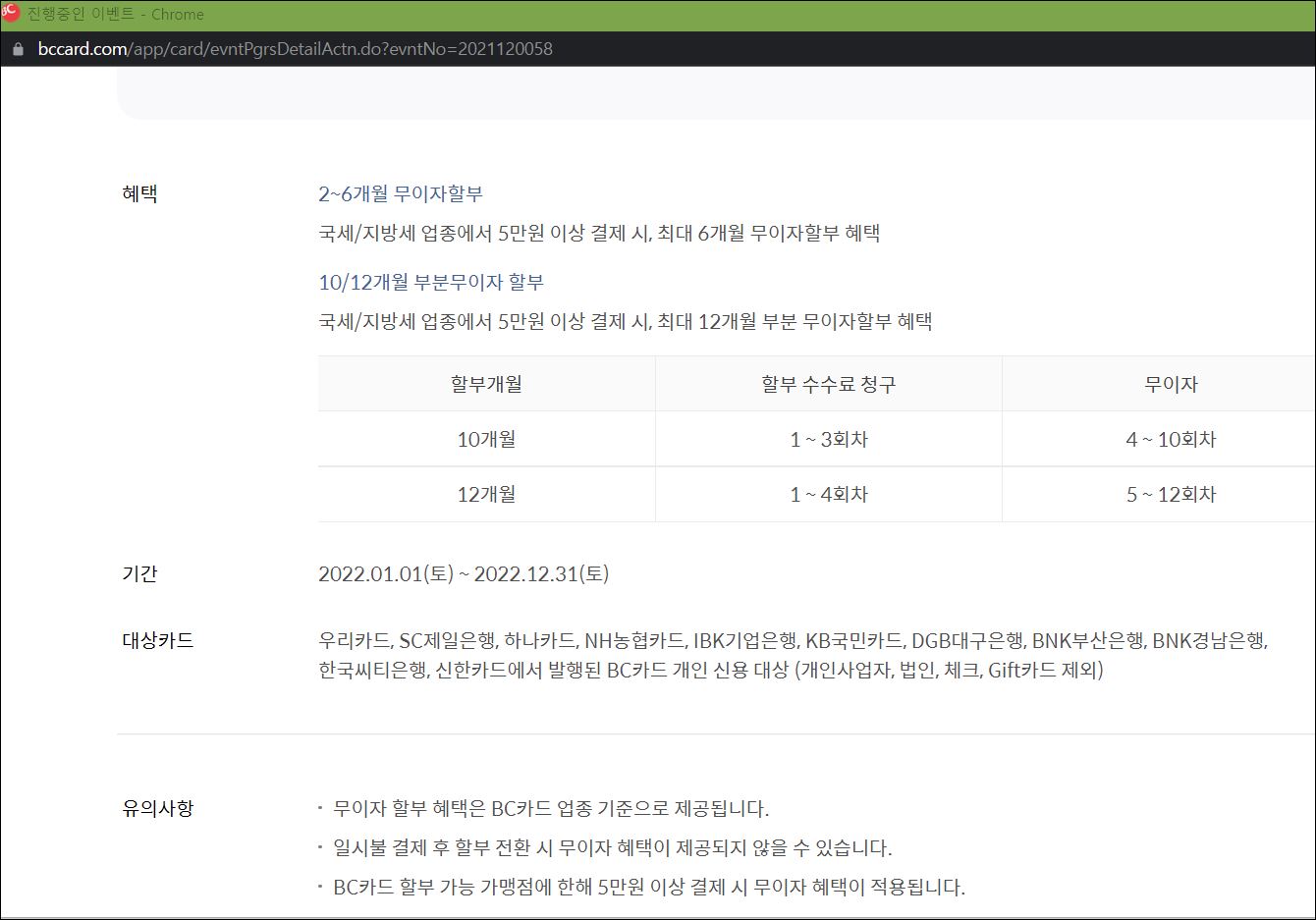Image resolution: width=1316 pixels, height=920 pixels.
Task: Click the '할부 수수료 청구' table header
Action: point(829,384)
